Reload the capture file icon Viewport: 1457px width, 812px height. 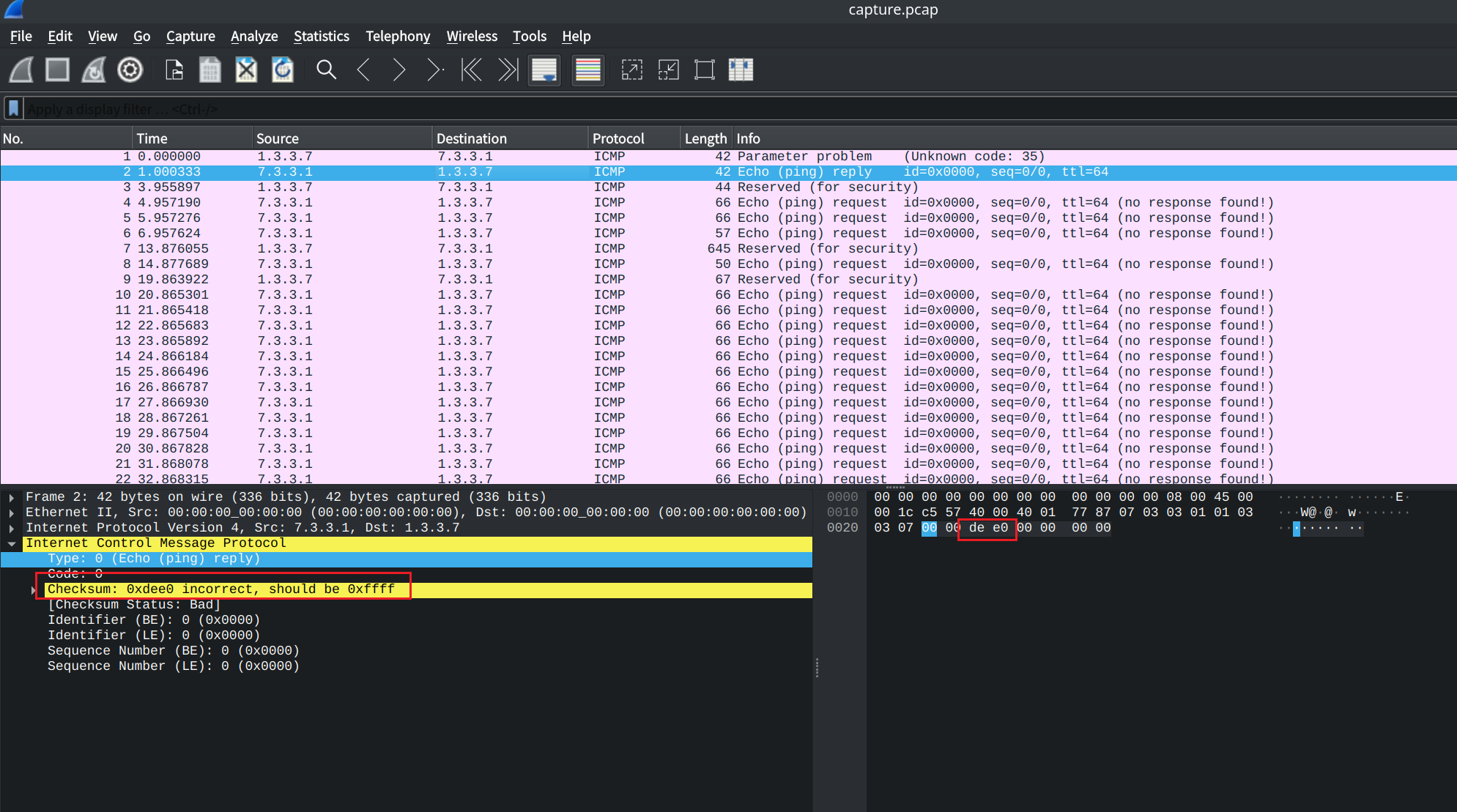tap(283, 70)
